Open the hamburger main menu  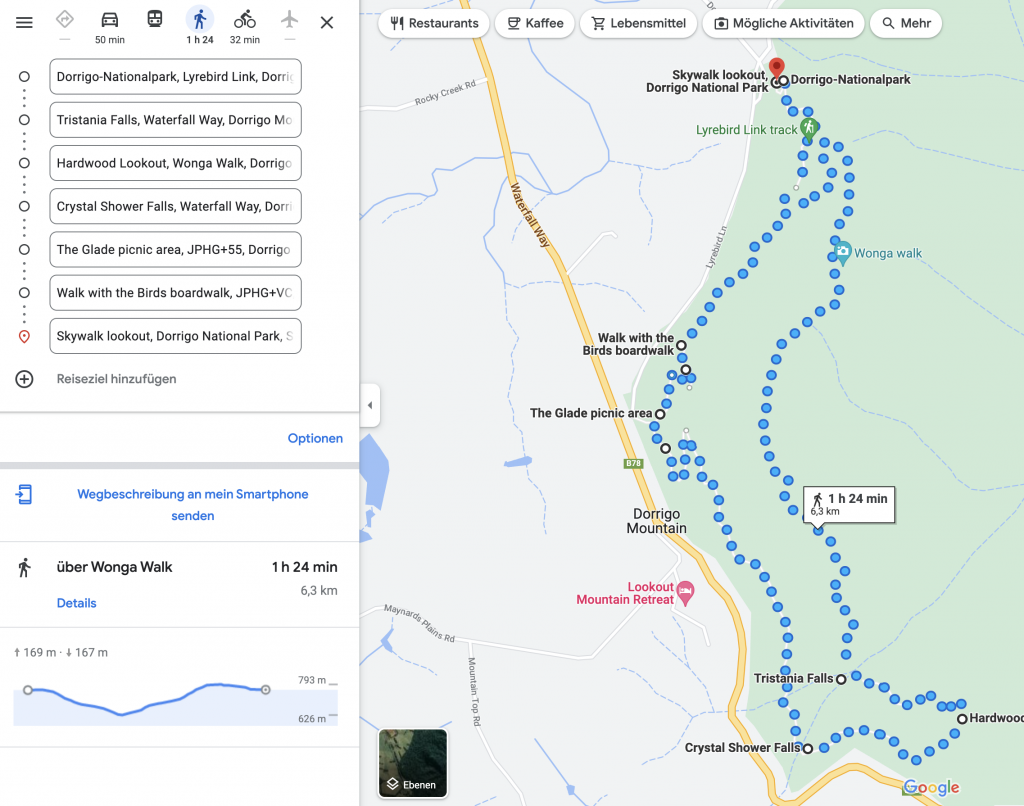coord(24,23)
